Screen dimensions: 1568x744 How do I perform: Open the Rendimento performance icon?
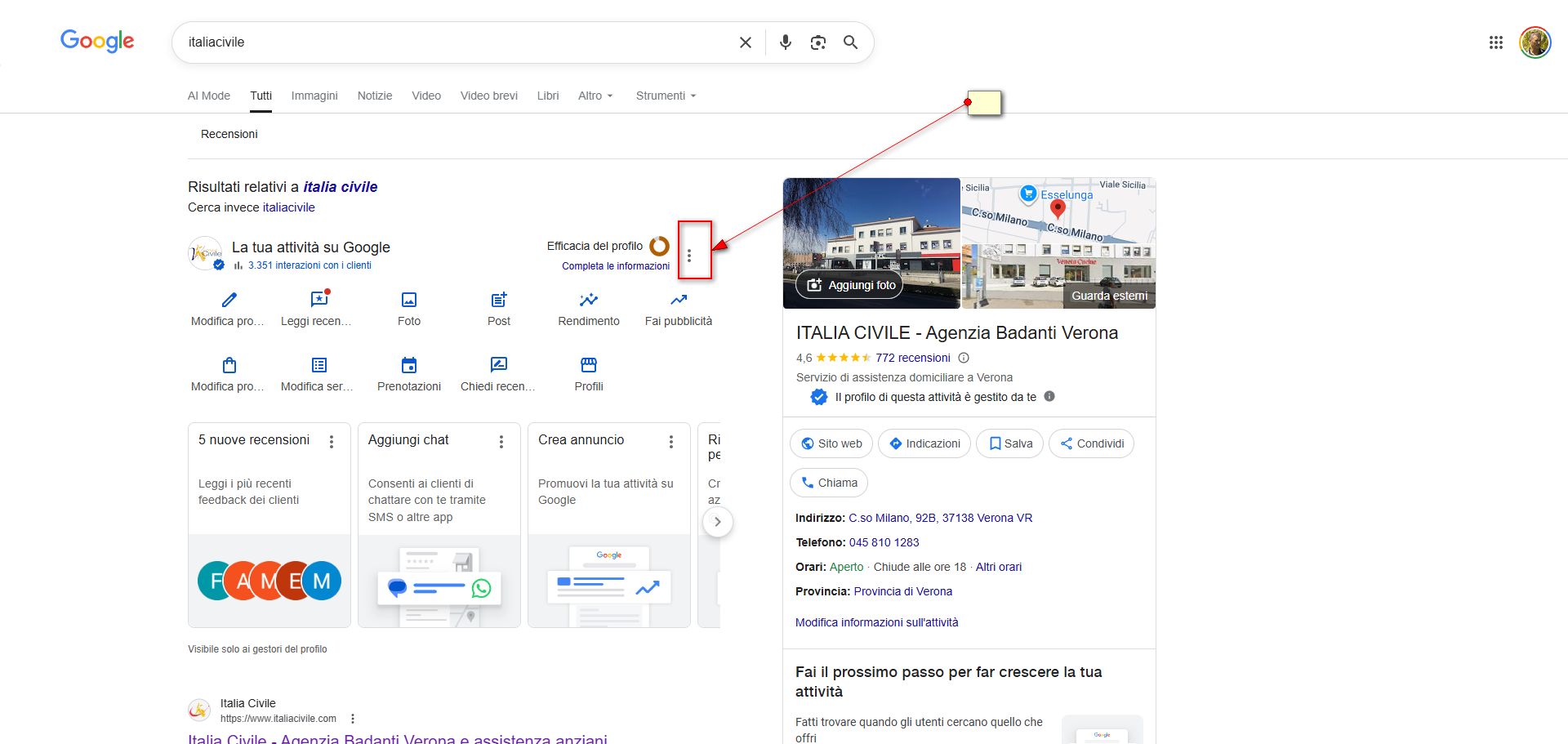tap(588, 301)
